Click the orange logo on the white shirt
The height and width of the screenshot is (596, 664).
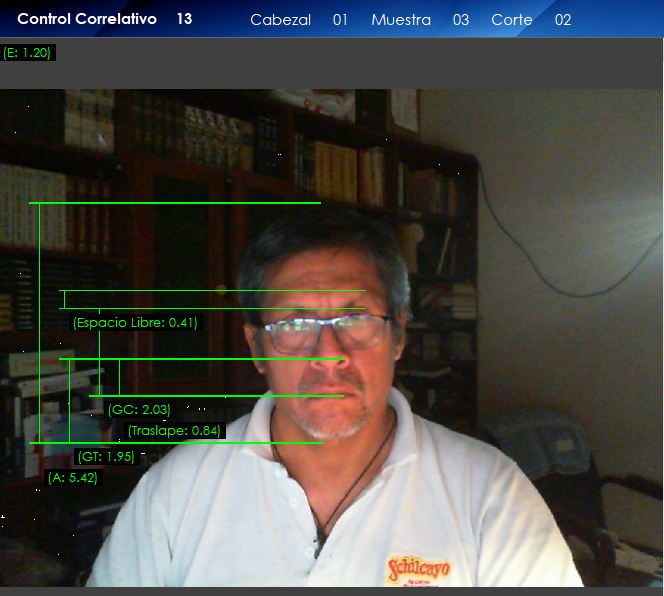[418, 571]
